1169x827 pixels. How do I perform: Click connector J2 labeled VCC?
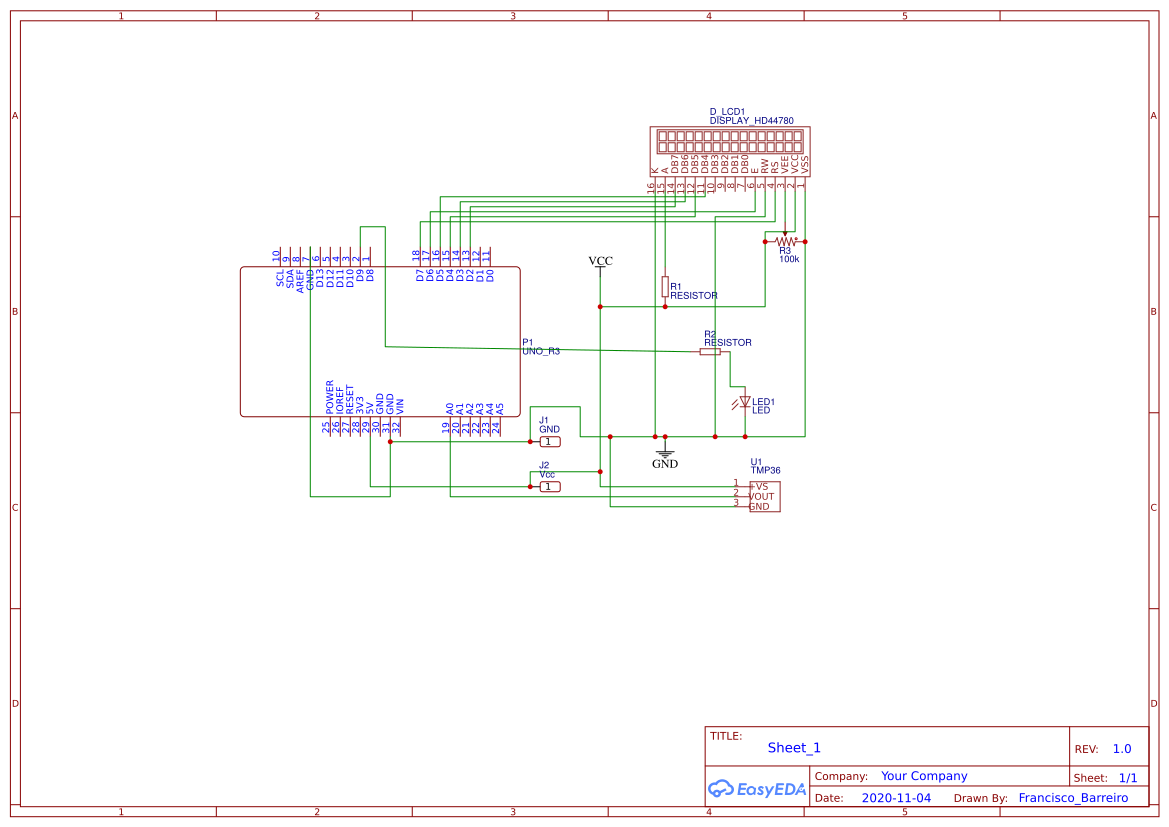(x=549, y=486)
